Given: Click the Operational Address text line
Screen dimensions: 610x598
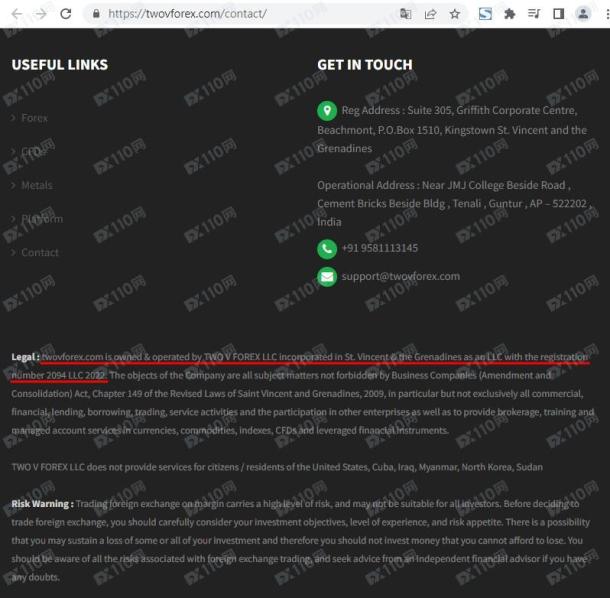Looking at the screenshot, I should [444, 185].
